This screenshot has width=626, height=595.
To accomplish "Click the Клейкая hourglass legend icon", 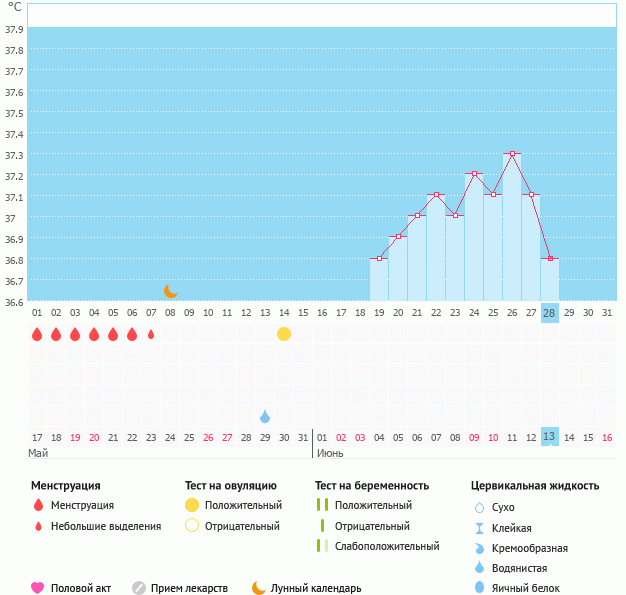I will pyautogui.click(x=480, y=528).
